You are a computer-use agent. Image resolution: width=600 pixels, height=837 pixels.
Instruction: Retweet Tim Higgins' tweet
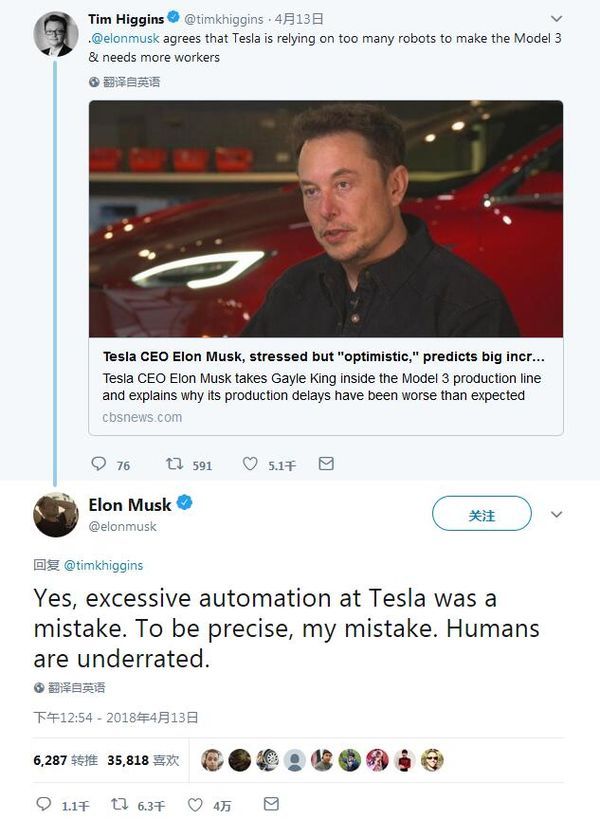click(x=174, y=464)
